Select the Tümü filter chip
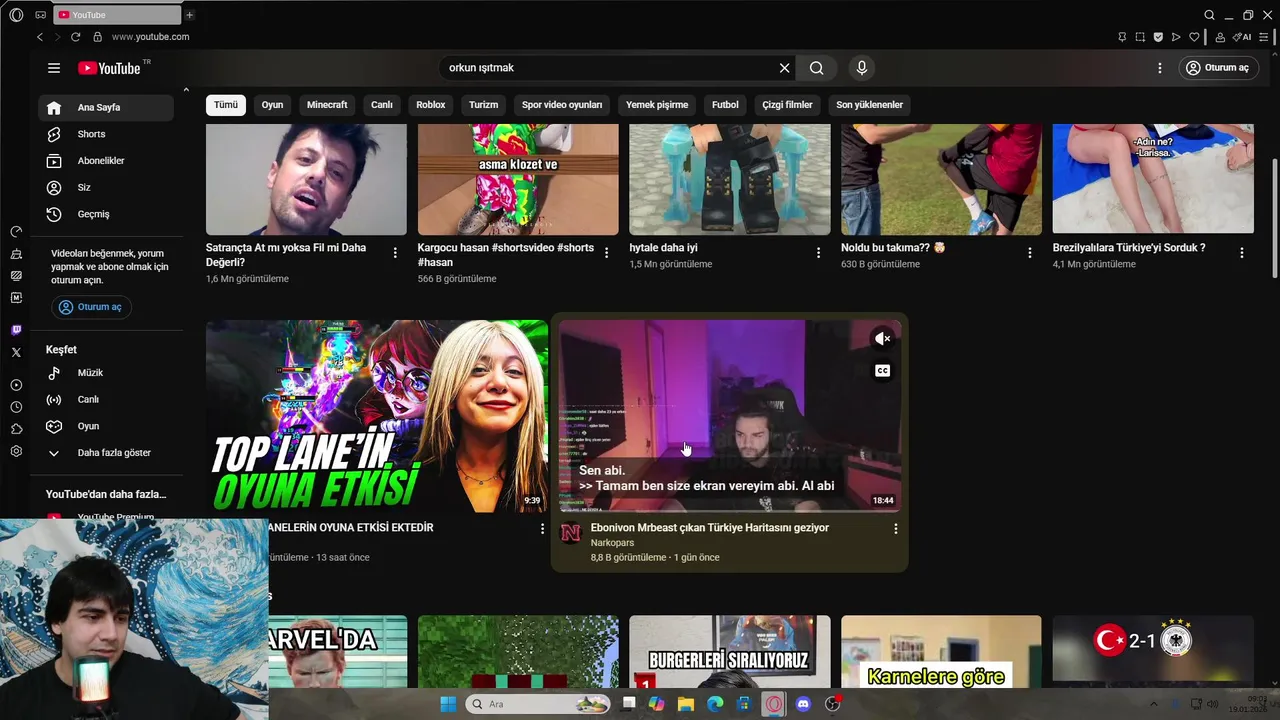The width and height of the screenshot is (1280, 720). 226,105
